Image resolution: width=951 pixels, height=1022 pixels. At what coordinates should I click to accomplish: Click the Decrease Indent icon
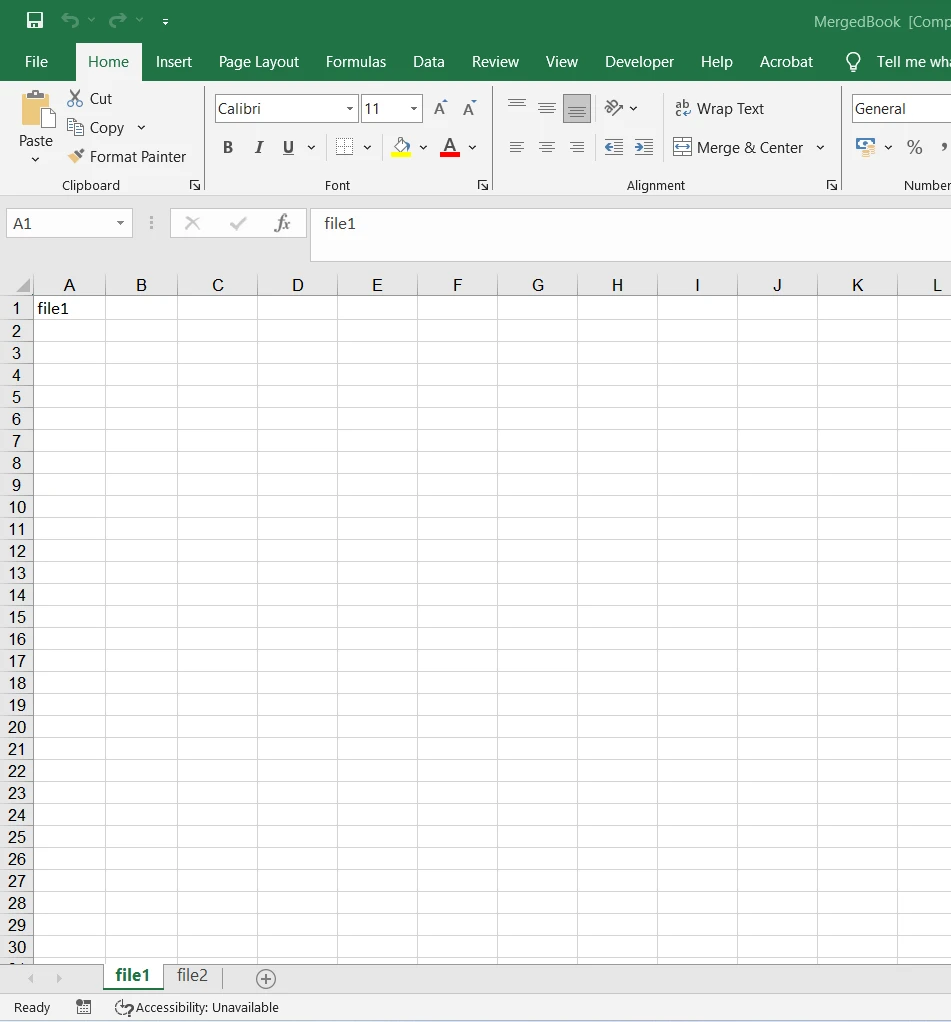614,147
